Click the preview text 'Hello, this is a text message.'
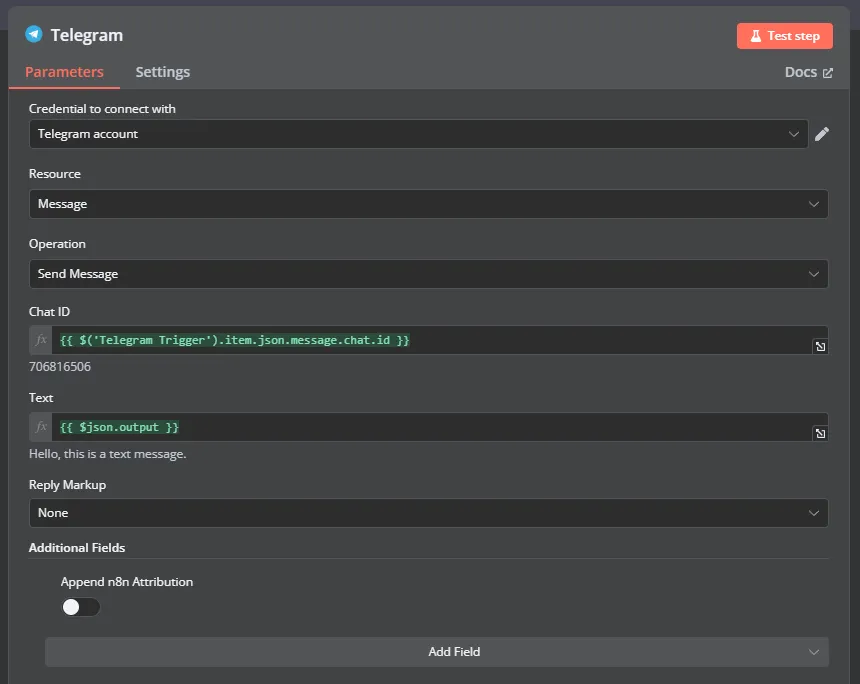The height and width of the screenshot is (684, 860). (108, 454)
